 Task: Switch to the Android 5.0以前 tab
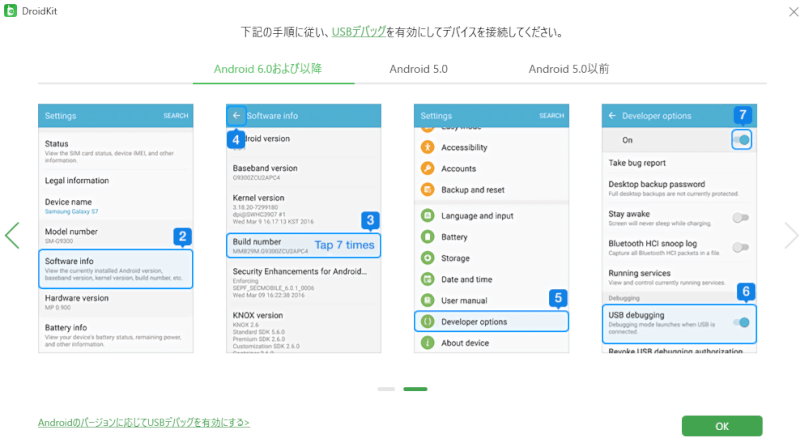[569, 69]
